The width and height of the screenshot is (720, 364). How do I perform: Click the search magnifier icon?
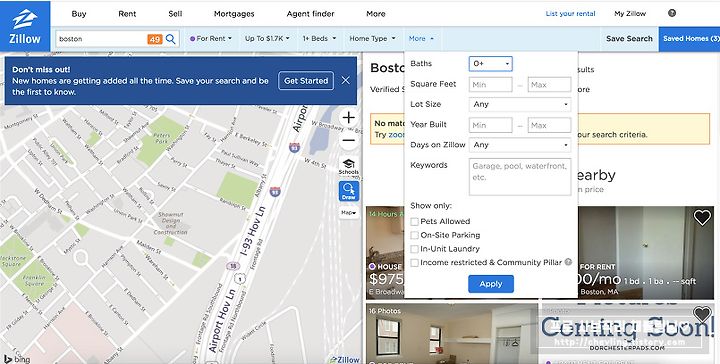171,39
